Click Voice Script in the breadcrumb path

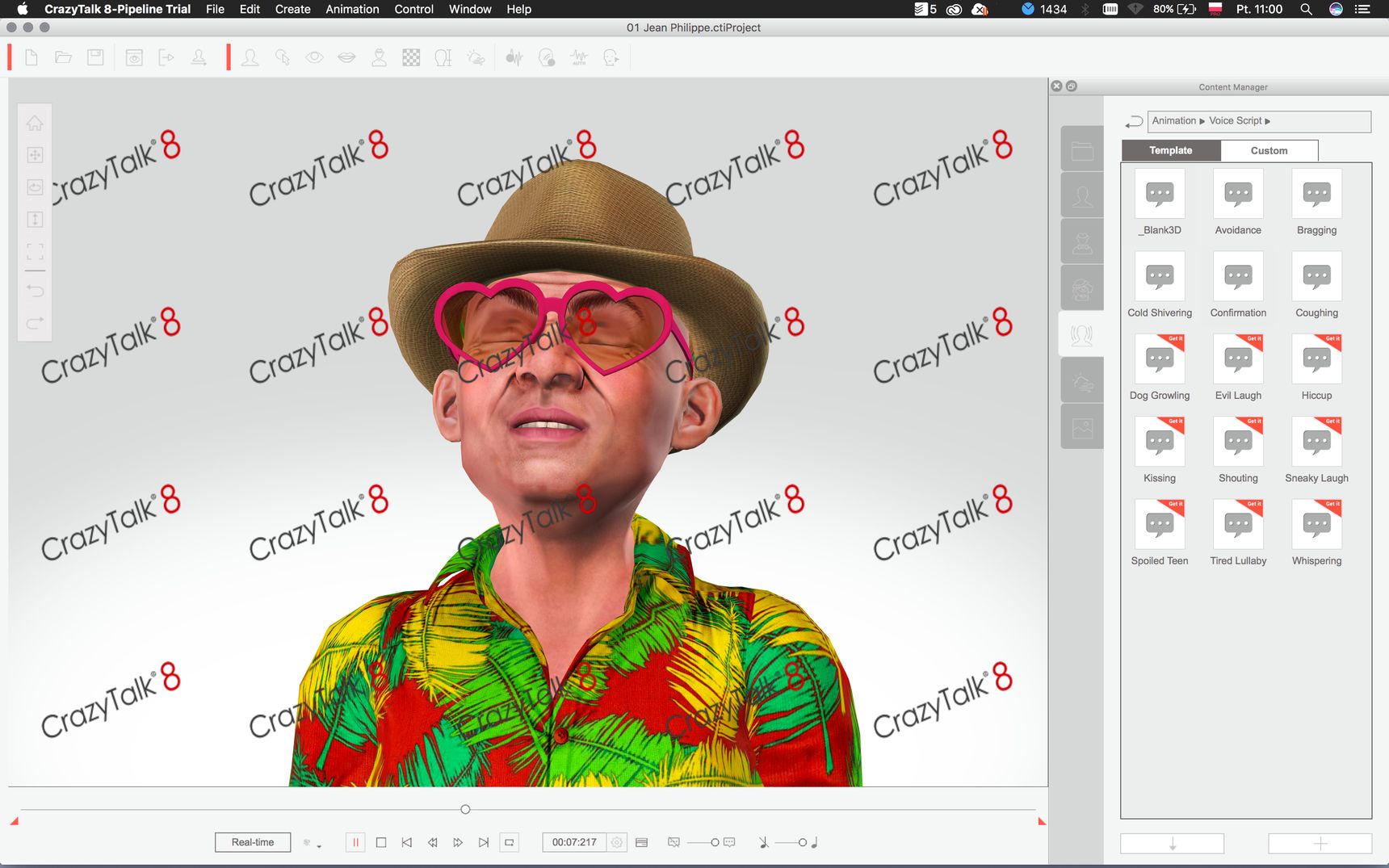[1235, 121]
